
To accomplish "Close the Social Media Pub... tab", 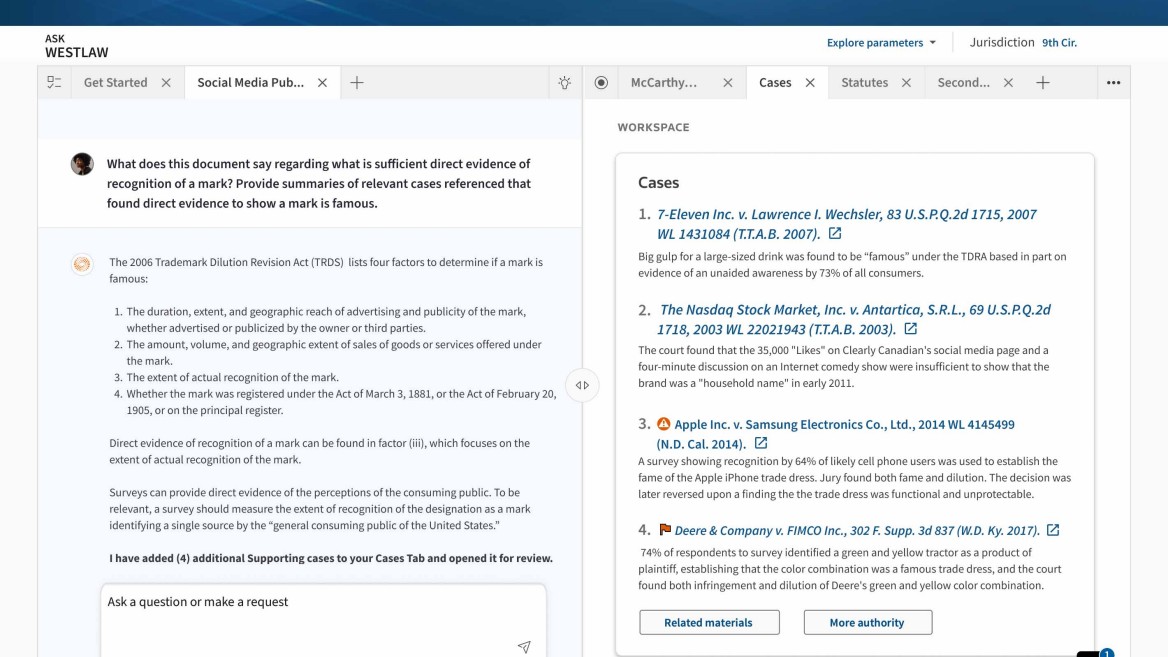I will pos(322,83).
